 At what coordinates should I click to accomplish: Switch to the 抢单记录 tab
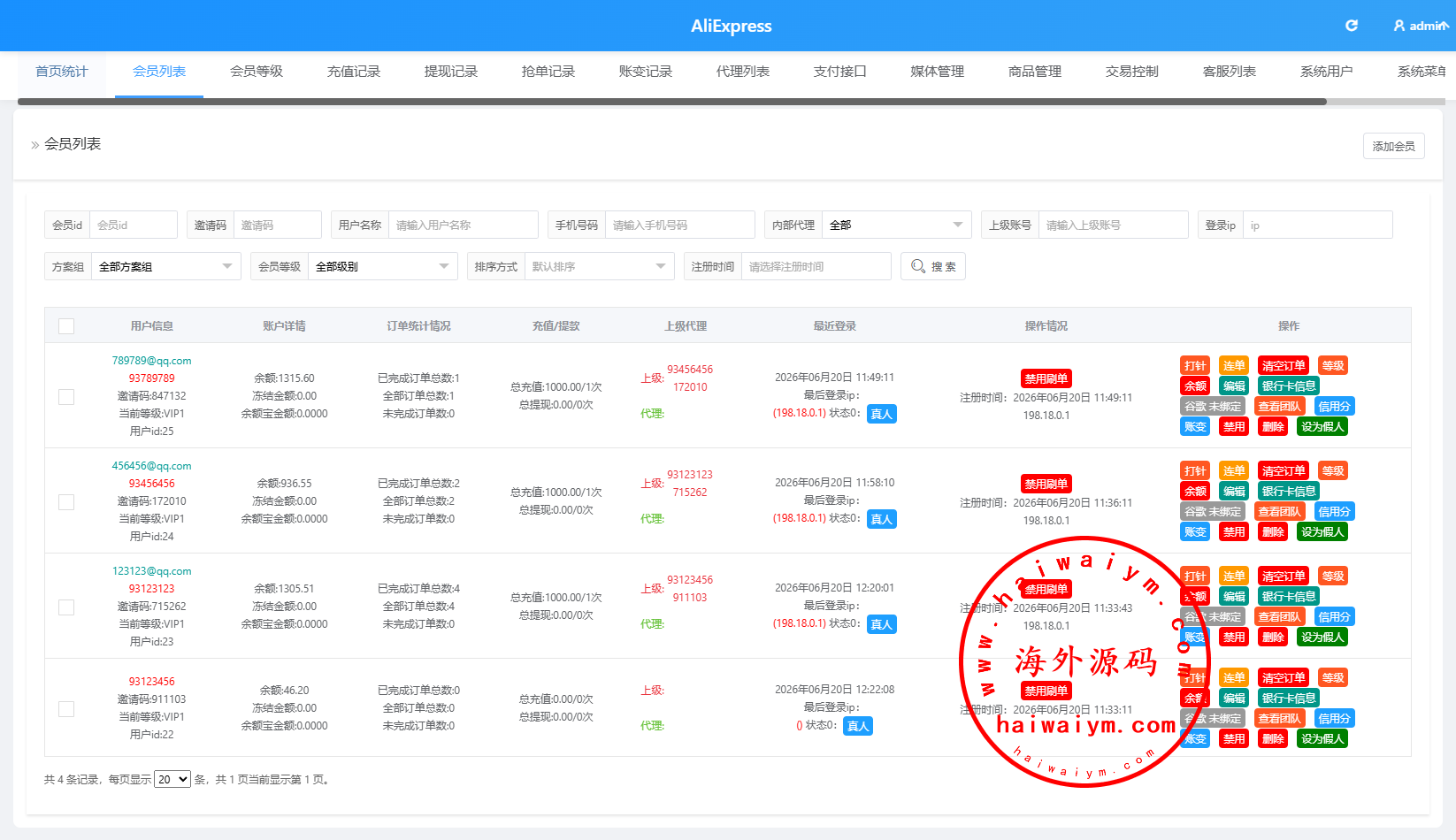548,72
